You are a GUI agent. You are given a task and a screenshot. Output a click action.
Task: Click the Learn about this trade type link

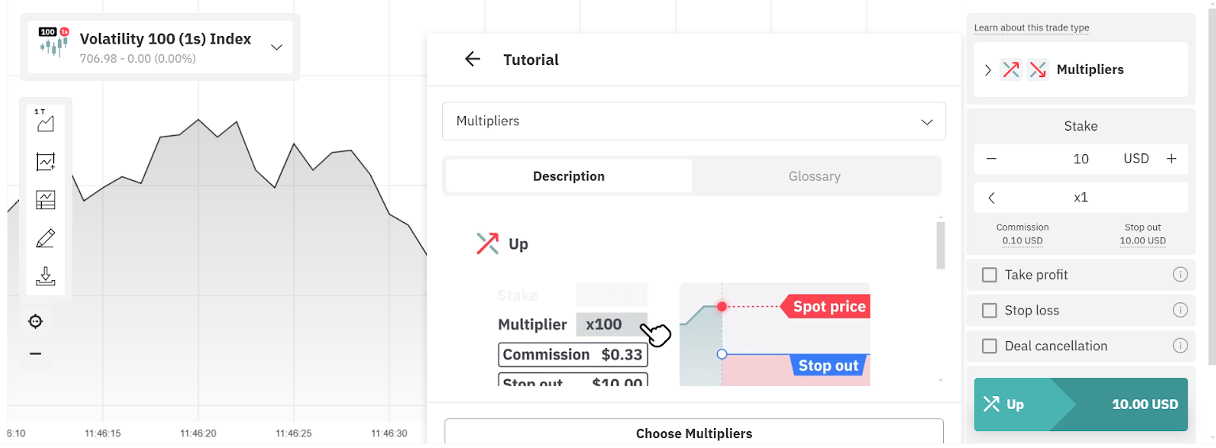(x=1031, y=27)
